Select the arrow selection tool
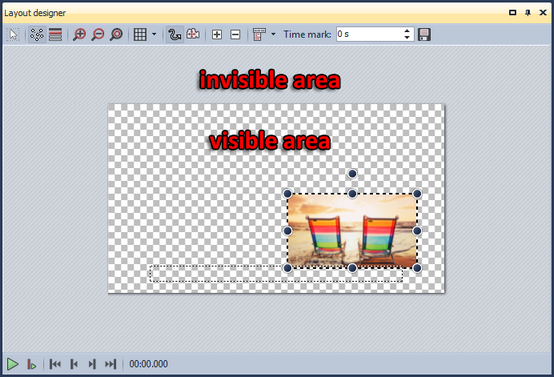This screenshot has height=377, width=554. click(x=13, y=34)
